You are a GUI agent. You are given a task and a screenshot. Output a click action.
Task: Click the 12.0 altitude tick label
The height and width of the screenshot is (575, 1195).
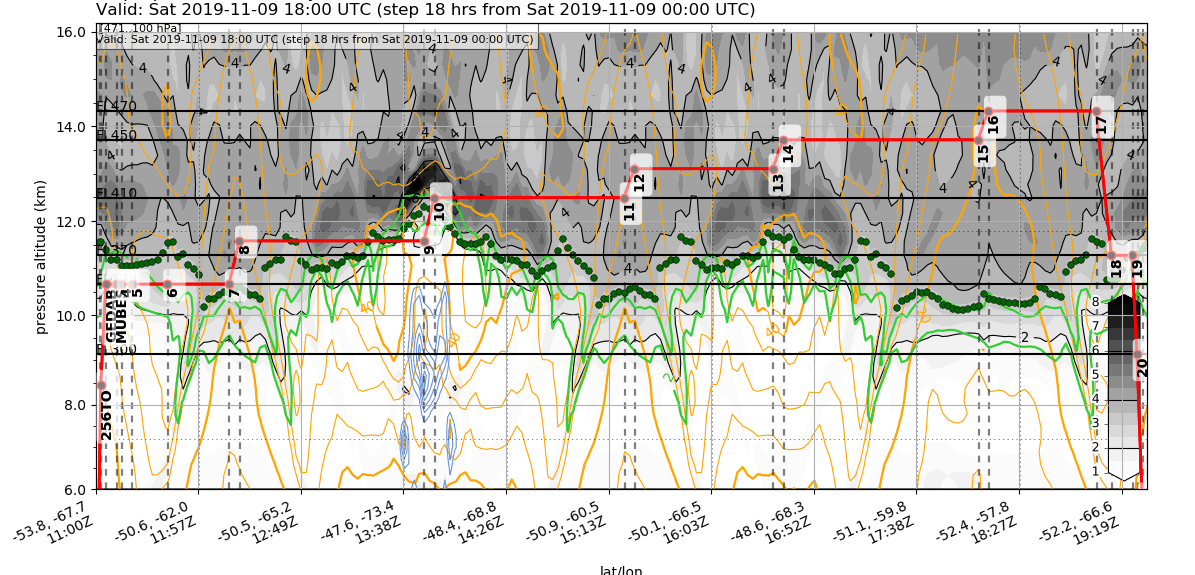click(x=73, y=221)
